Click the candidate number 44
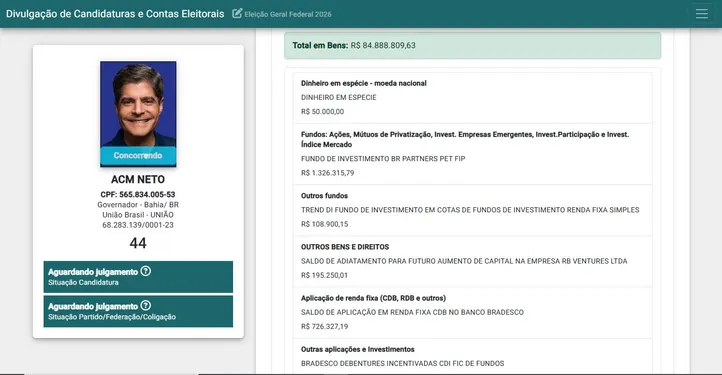The image size is (722, 375). pyautogui.click(x=138, y=243)
